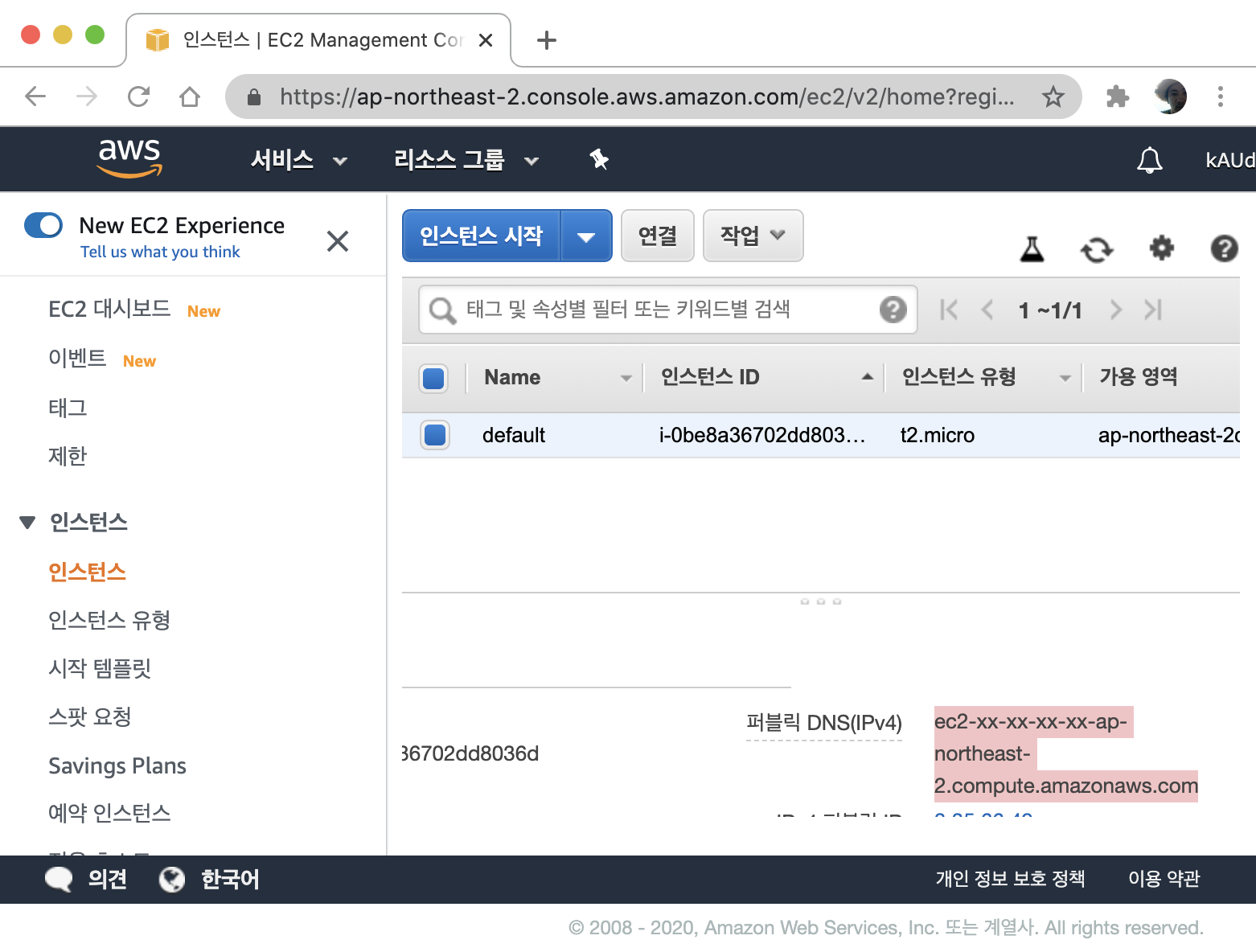
Task: Click the AWS logo home icon
Action: pyautogui.click(x=129, y=158)
